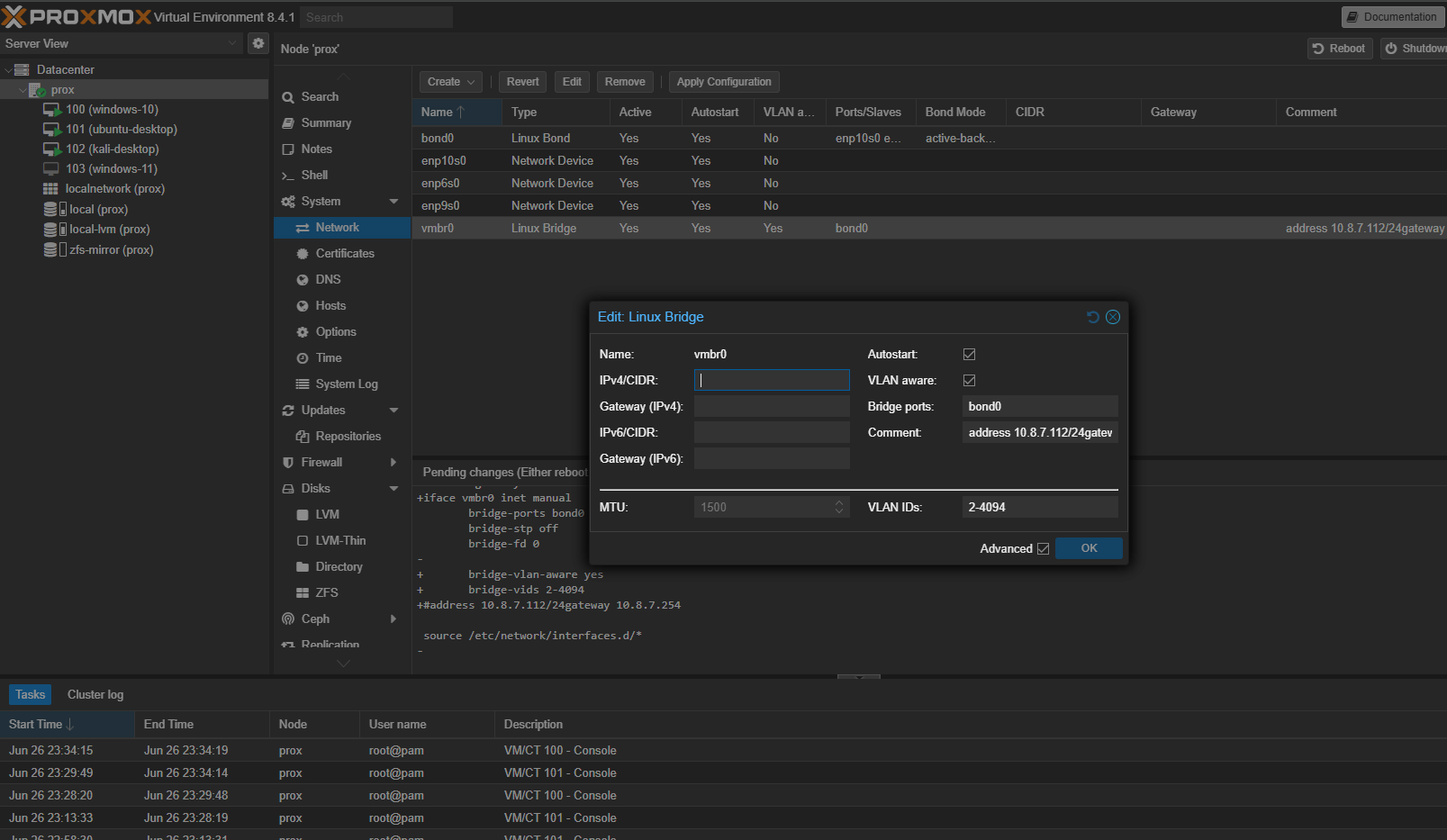Open the ZFS storage section
Screen dimensions: 1447x840
point(326,592)
